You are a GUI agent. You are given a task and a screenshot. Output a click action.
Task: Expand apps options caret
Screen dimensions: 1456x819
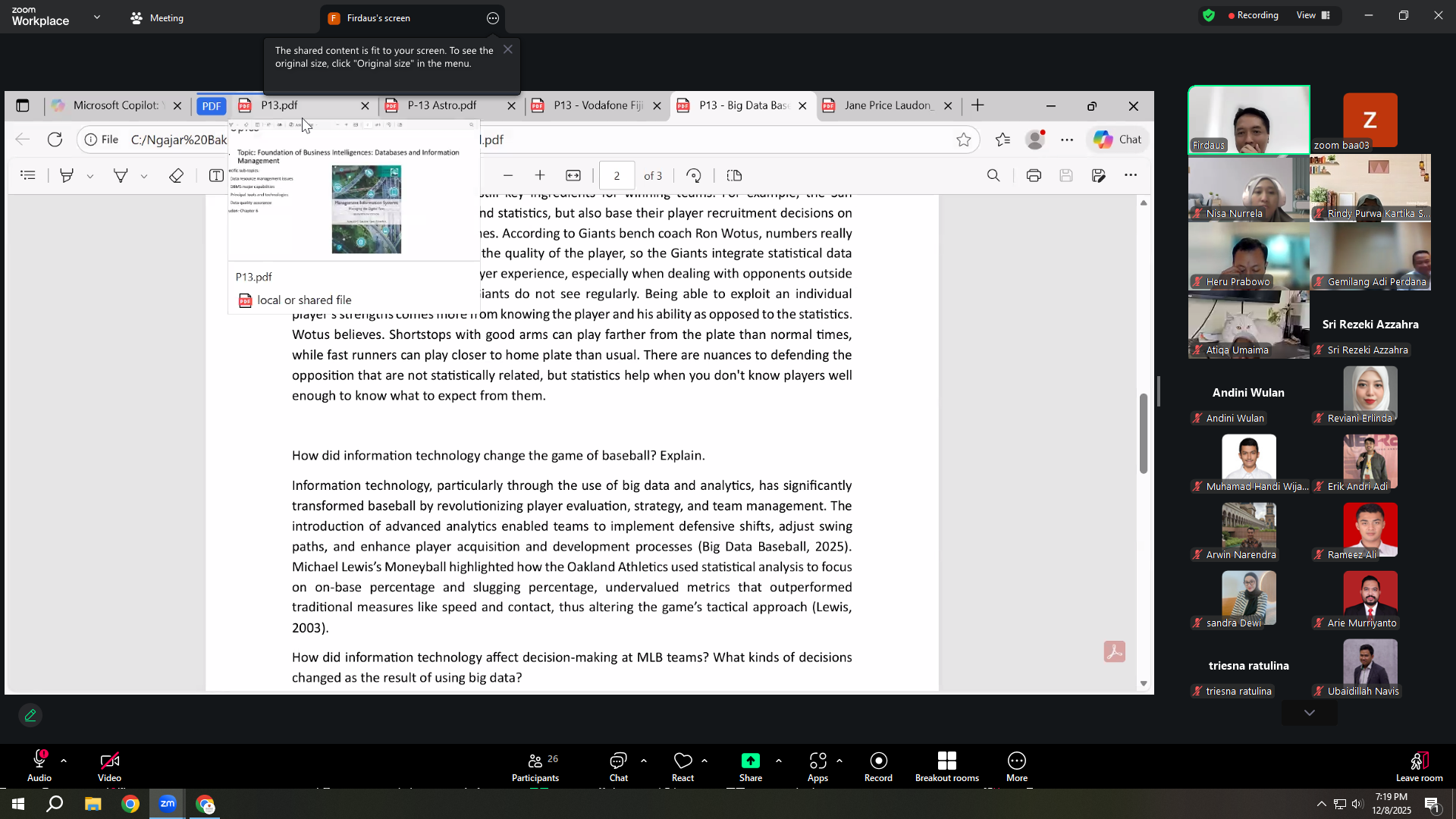pyautogui.click(x=839, y=761)
